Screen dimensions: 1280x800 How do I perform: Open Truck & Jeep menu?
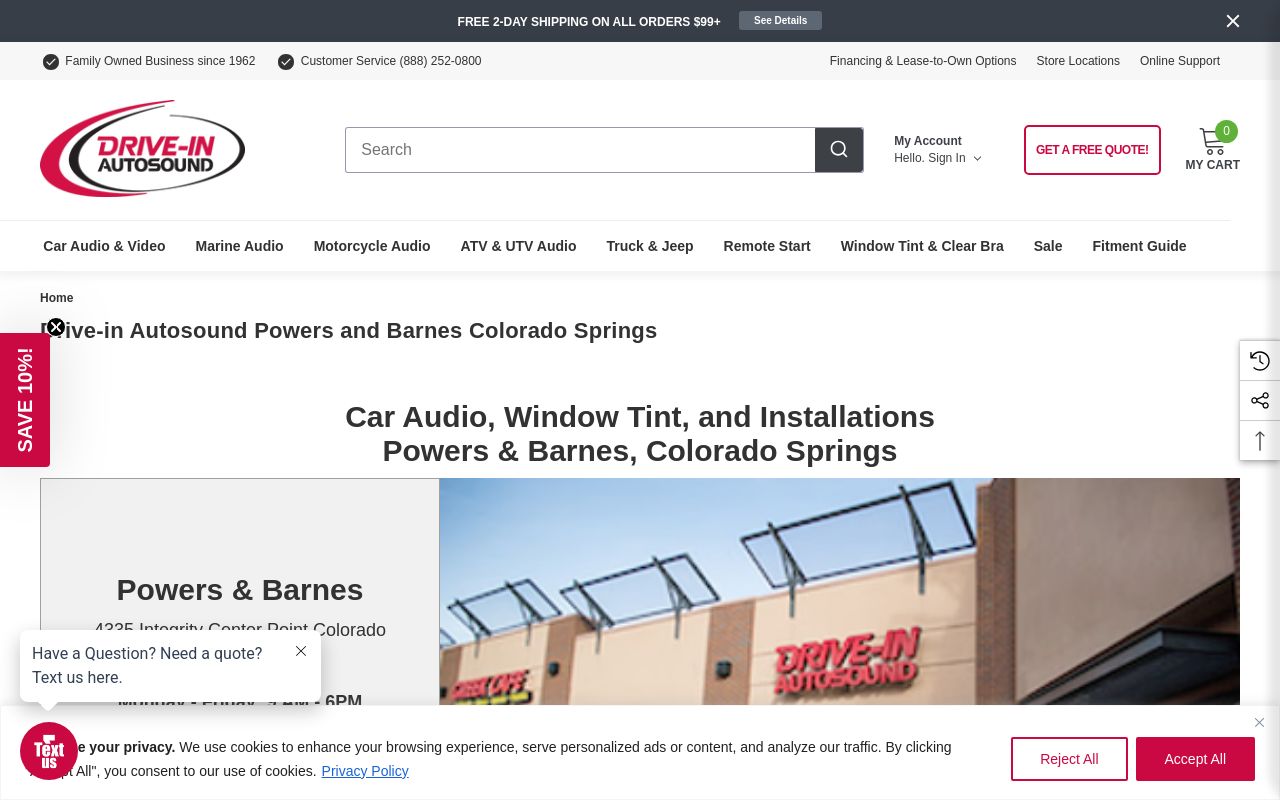pyautogui.click(x=650, y=246)
